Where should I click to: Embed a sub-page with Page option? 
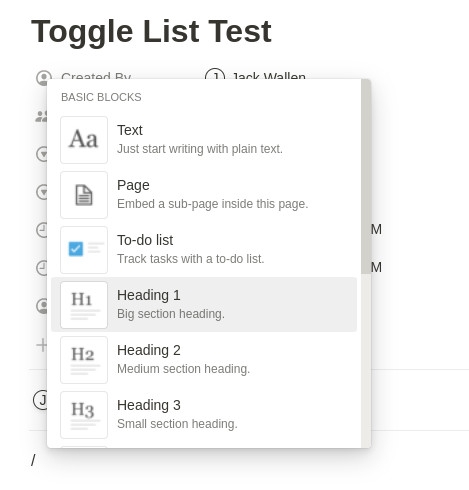[204, 194]
